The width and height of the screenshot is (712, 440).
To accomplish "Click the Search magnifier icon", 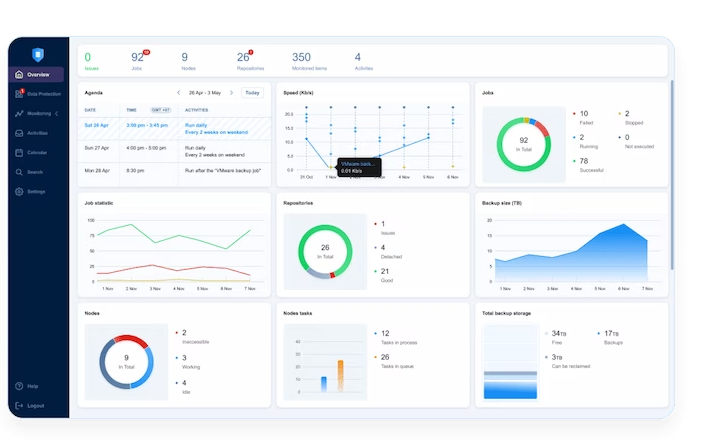I will [19, 172].
